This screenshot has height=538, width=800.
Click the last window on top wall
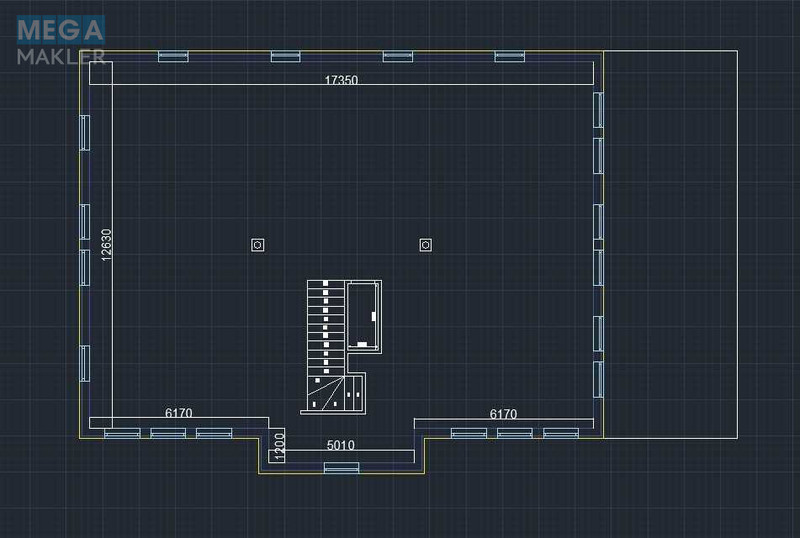510,56
